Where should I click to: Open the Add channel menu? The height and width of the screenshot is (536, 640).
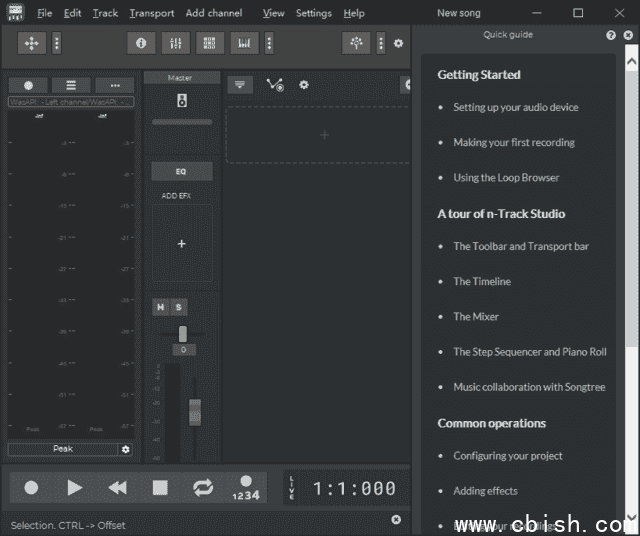pos(214,13)
